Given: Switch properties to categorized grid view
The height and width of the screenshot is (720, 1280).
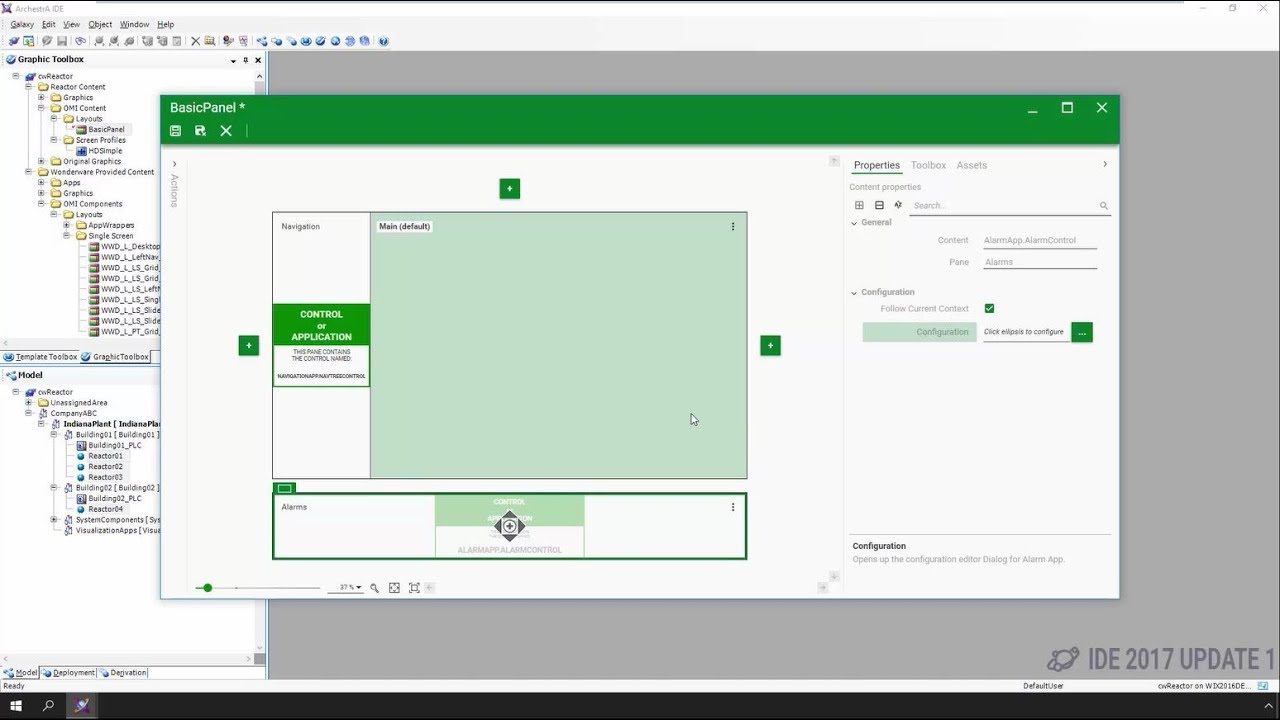Looking at the screenshot, I should (x=859, y=205).
